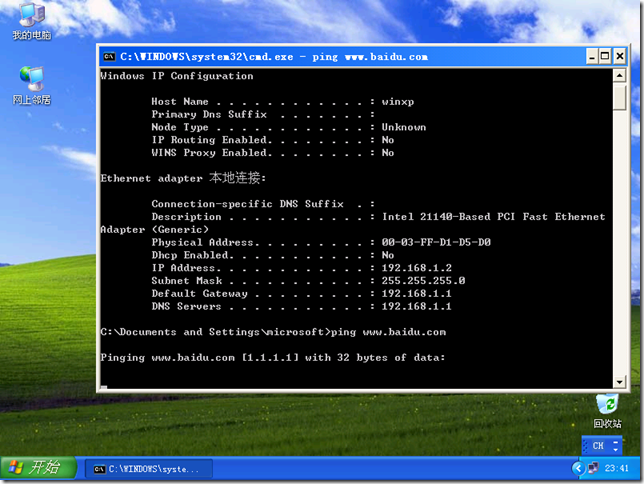Click the CH language bar indicator
This screenshot has width=644, height=484.
[x=598, y=446]
